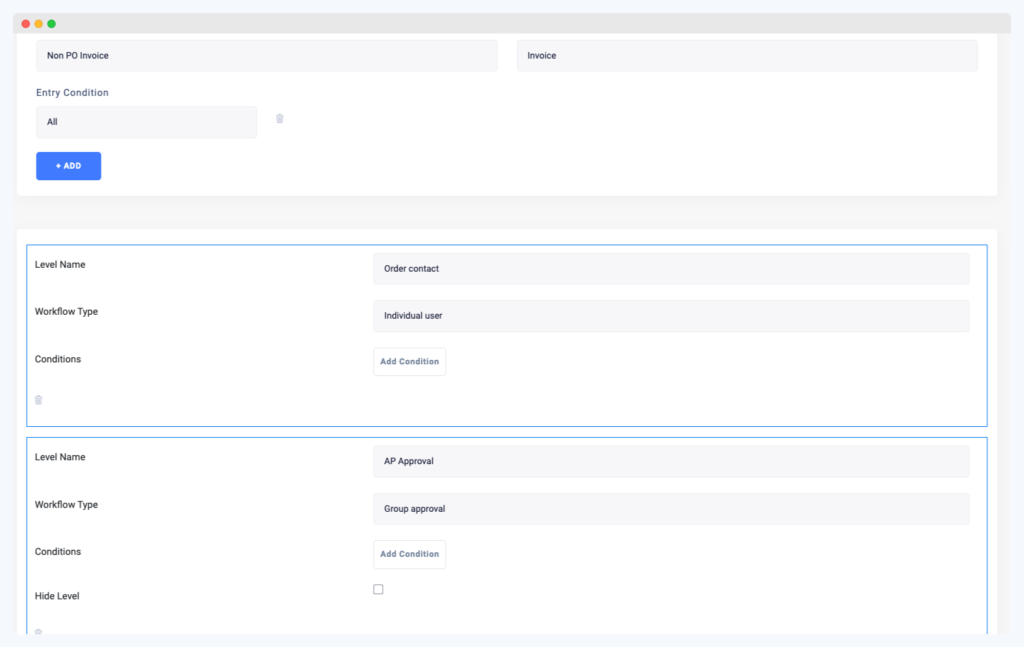
Task: Add a condition to the Order contact level
Action: coord(409,361)
